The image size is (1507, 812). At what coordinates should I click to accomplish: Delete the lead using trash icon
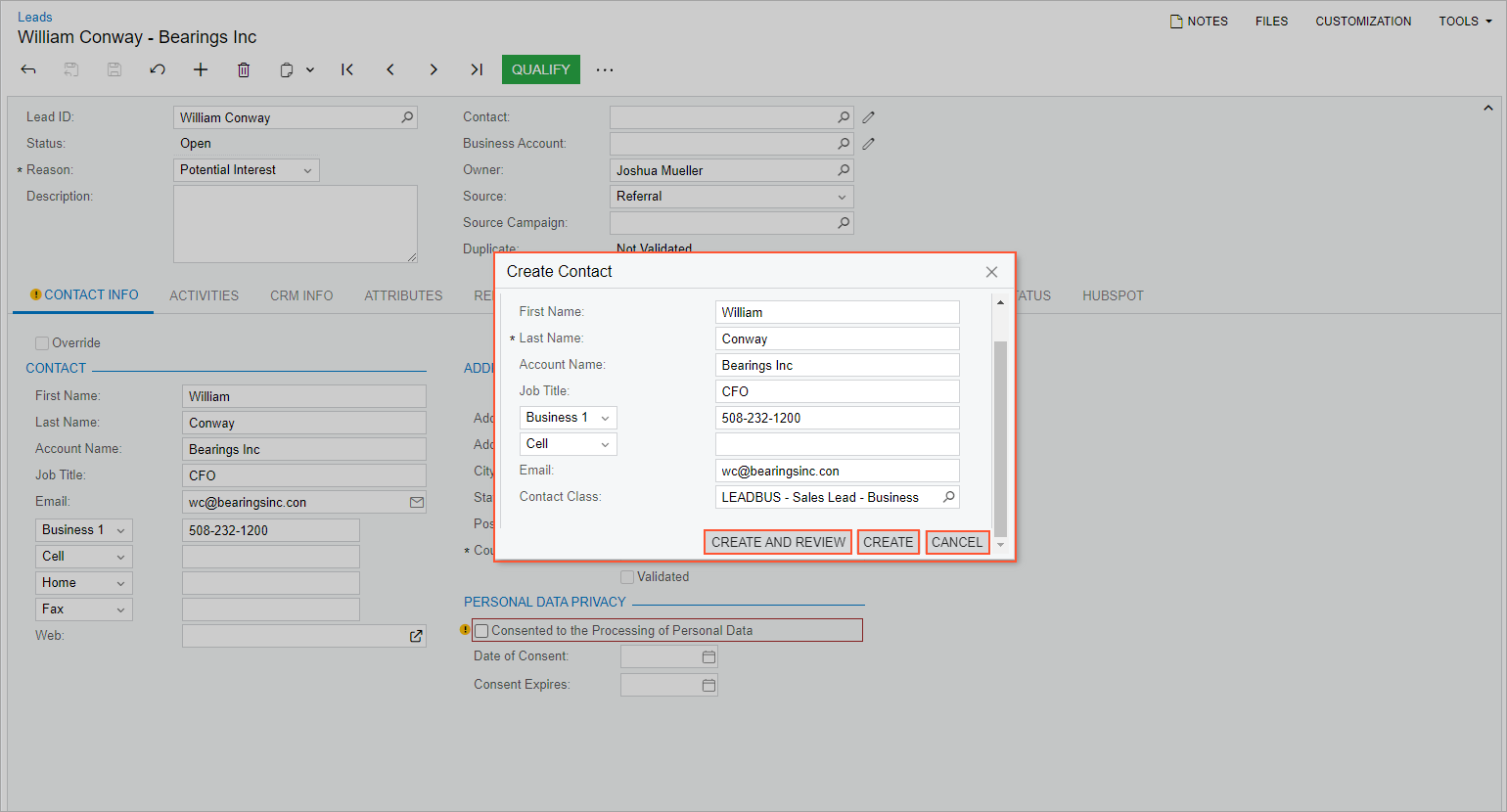(244, 69)
